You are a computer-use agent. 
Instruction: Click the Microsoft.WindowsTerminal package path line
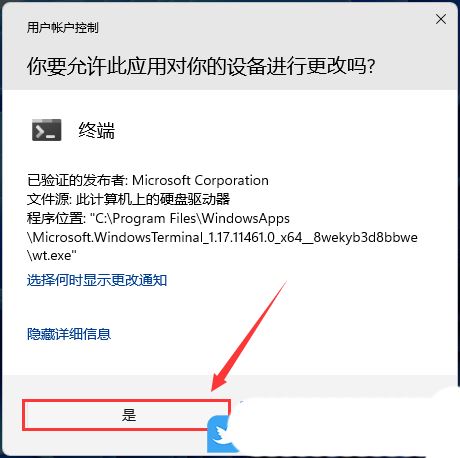[222, 237]
